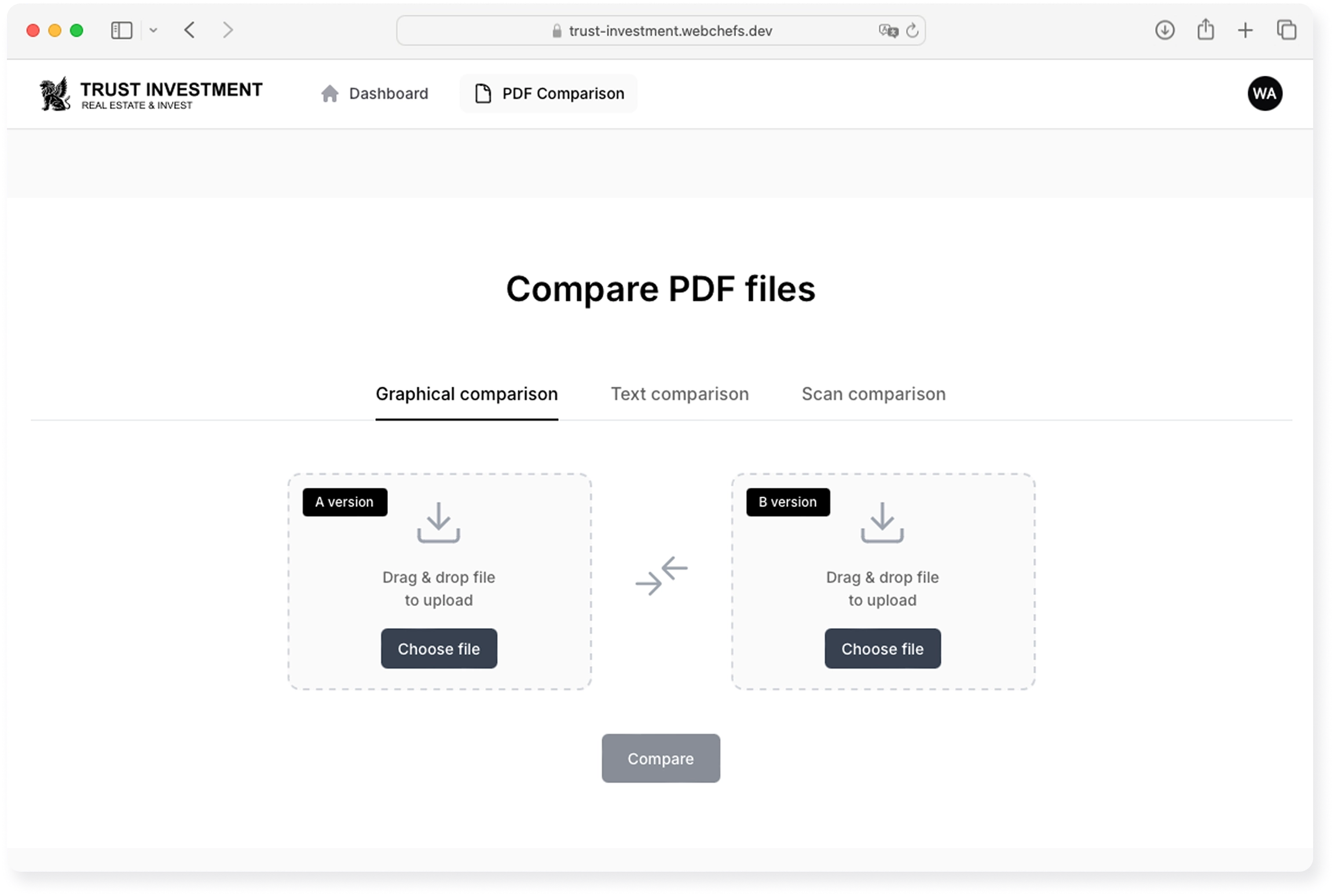Choose file for the B version
The width and height of the screenshot is (1334, 896).
(x=882, y=649)
